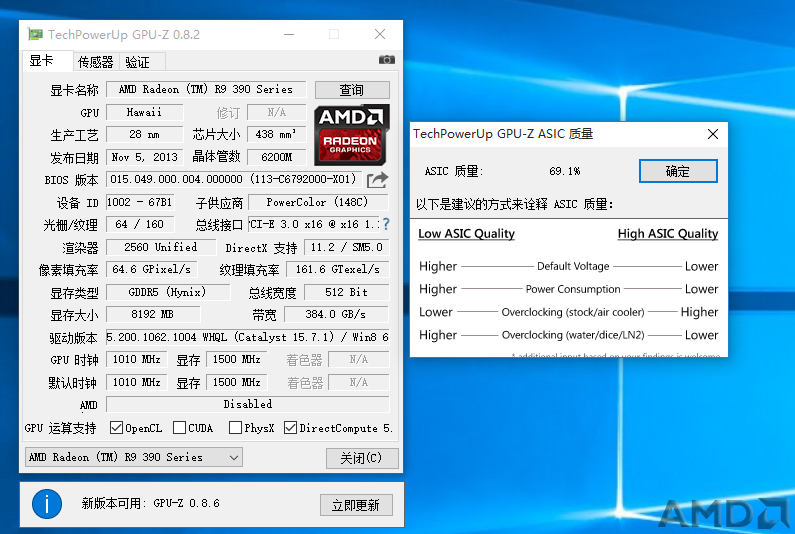Click default memory 1500 MHz in 默认时钟 row

[x=237, y=382]
